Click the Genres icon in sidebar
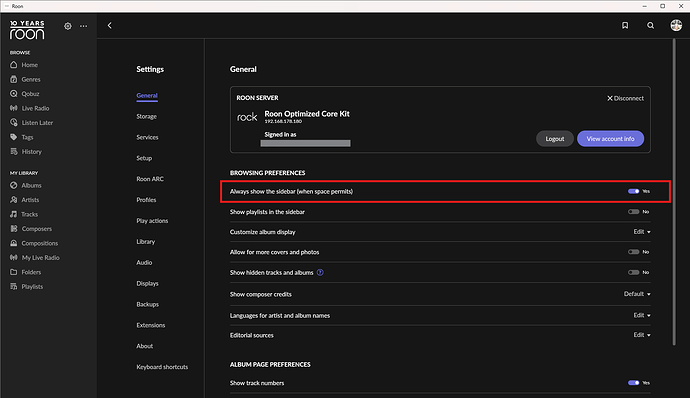This screenshot has height=398, width=690. [x=14, y=79]
